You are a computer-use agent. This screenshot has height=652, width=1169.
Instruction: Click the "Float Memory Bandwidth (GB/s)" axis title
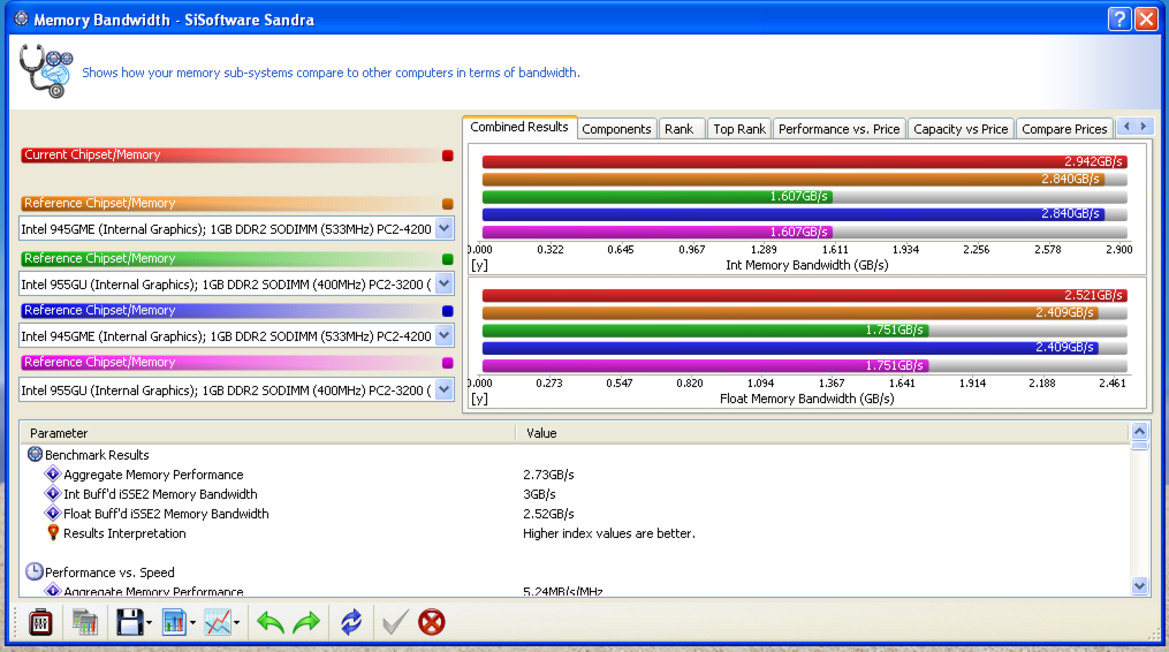[807, 399]
